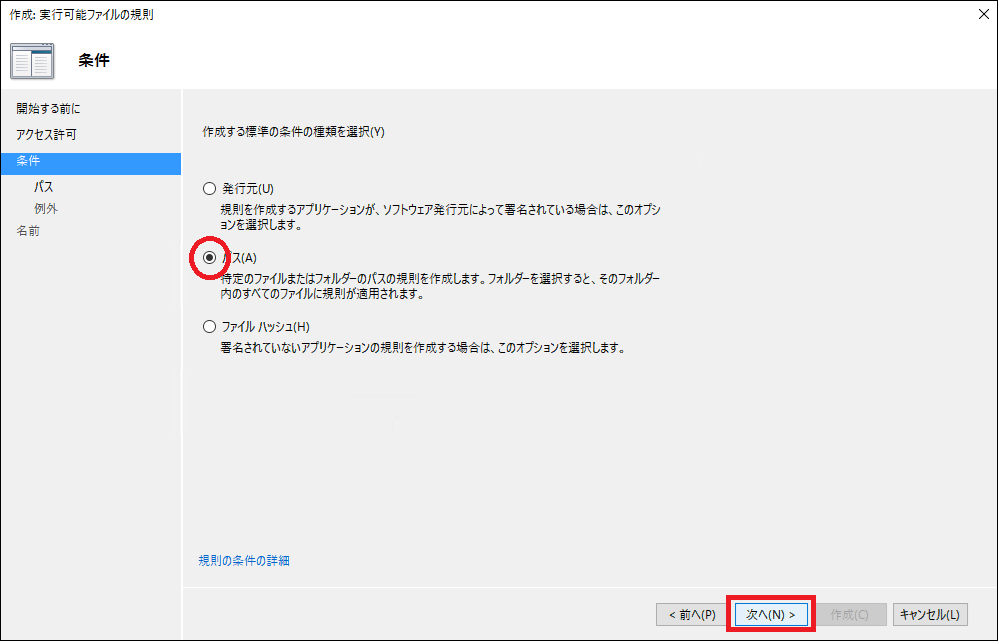Cancel the wizard with キャンセル(L)
This screenshot has height=641, width=998.
930,614
